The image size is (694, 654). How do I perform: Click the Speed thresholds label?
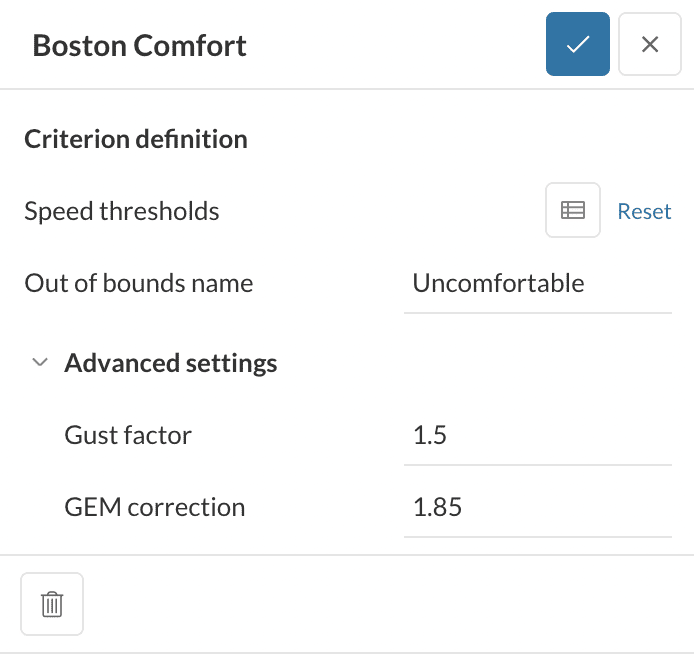coord(122,211)
